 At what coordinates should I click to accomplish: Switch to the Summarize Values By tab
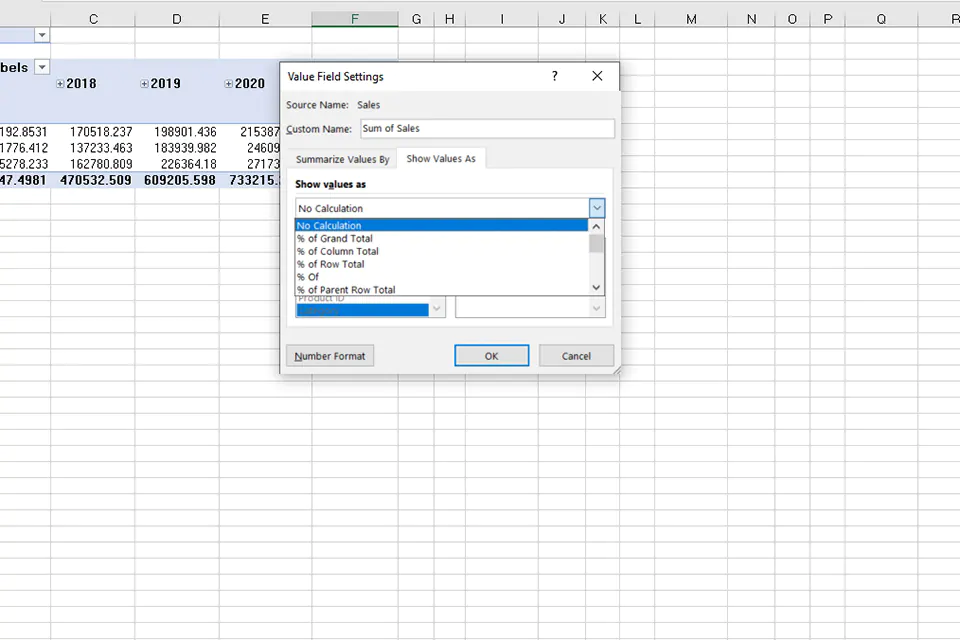[x=342, y=158]
